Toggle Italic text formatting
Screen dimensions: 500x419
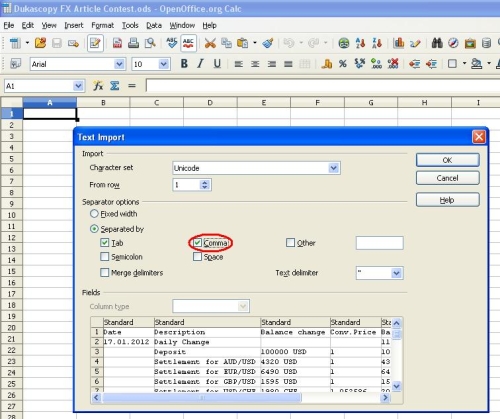click(200, 64)
